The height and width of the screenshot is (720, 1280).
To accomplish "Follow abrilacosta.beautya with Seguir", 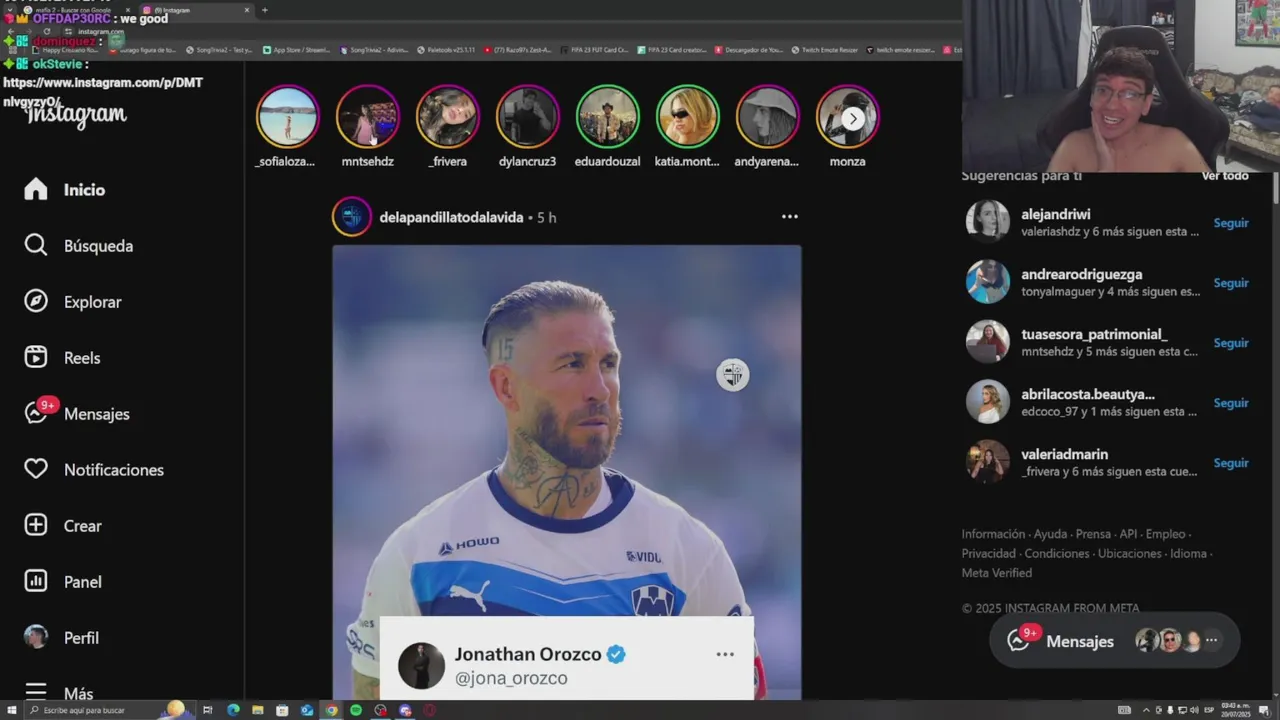I will click(1231, 403).
